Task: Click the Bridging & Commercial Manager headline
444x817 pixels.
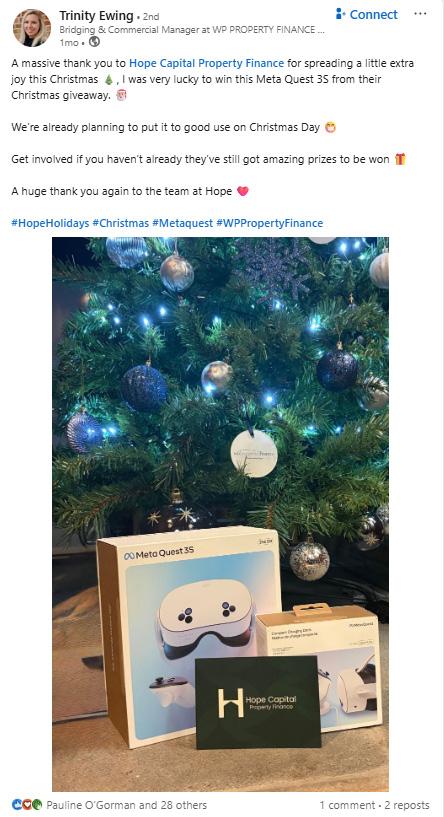Action: click(x=192, y=30)
